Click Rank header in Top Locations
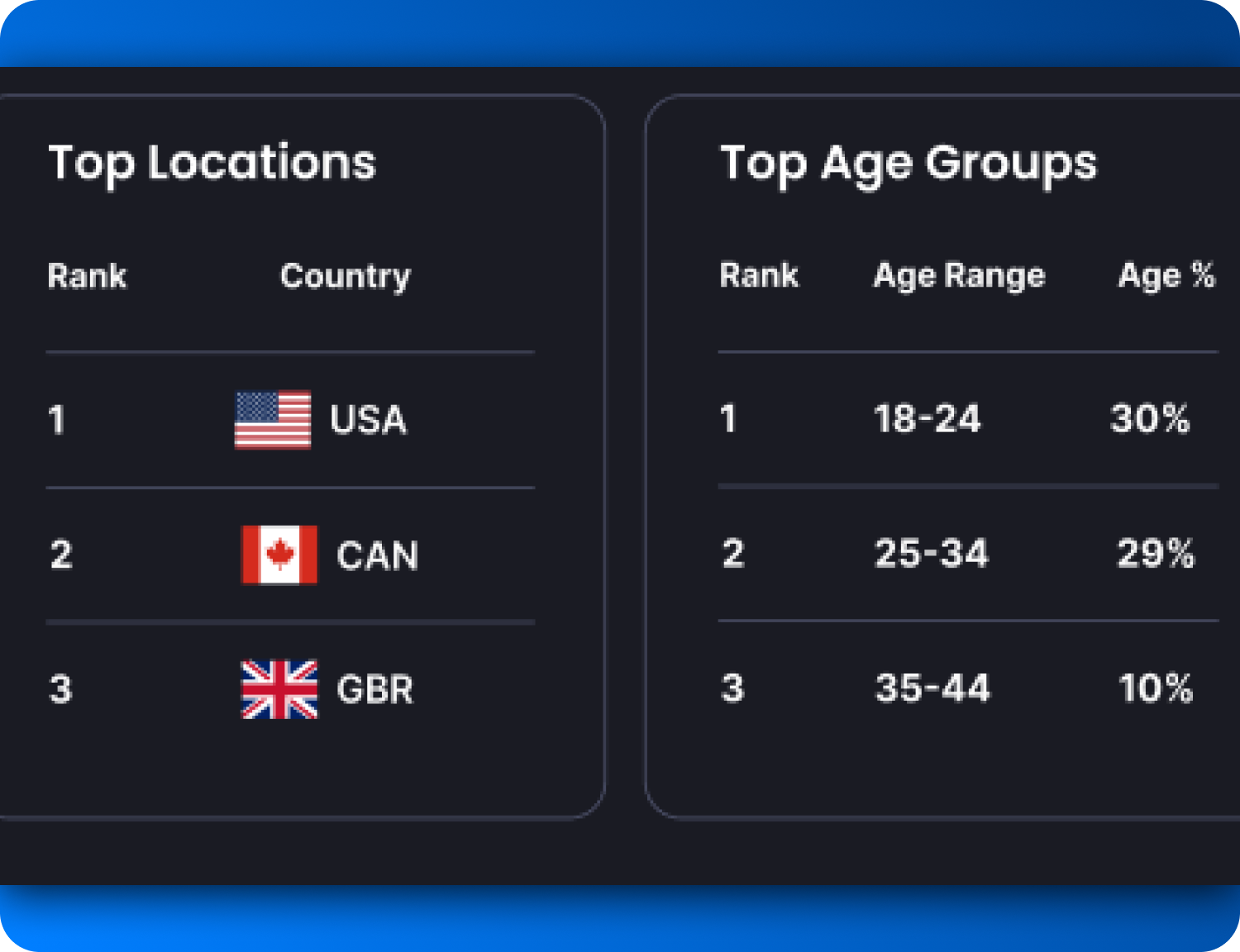 (x=87, y=276)
